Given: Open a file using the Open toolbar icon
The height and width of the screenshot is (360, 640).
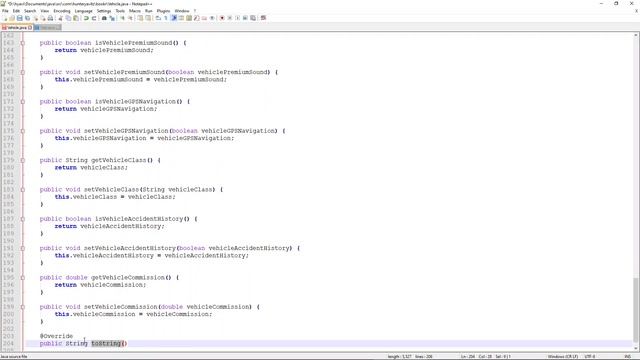Looking at the screenshot, I should (12, 18).
